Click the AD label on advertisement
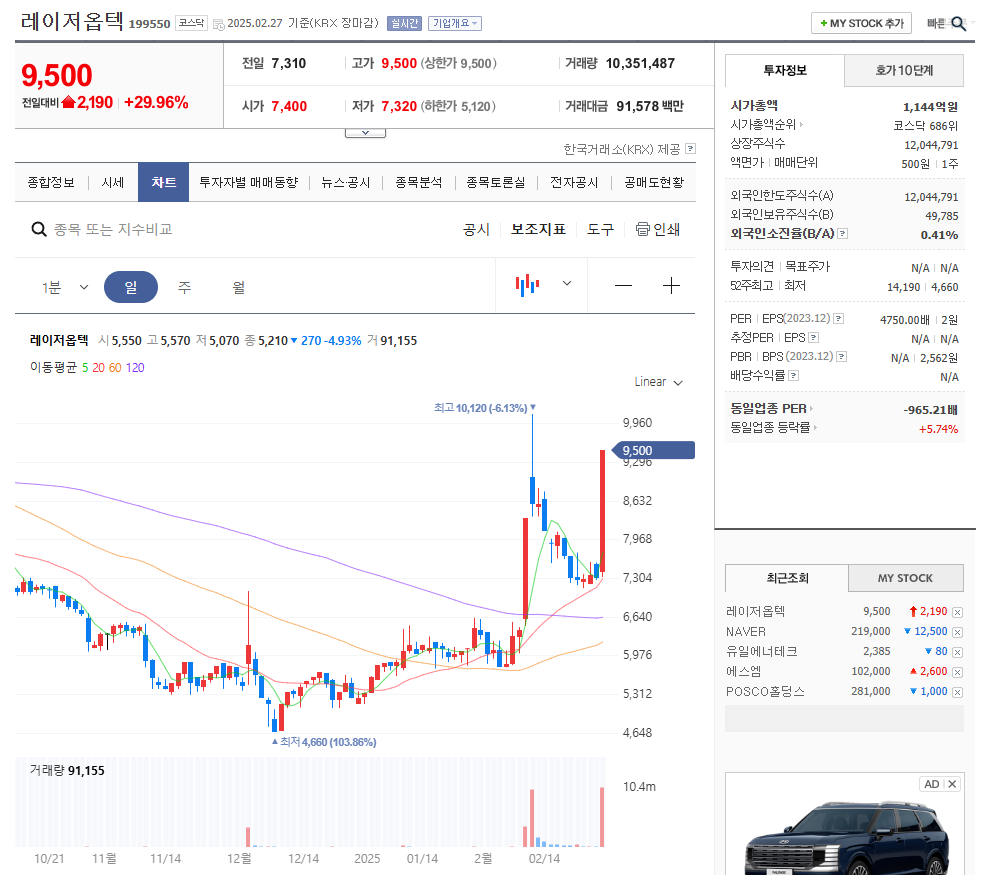Viewport: 981px width, 875px height. click(932, 784)
